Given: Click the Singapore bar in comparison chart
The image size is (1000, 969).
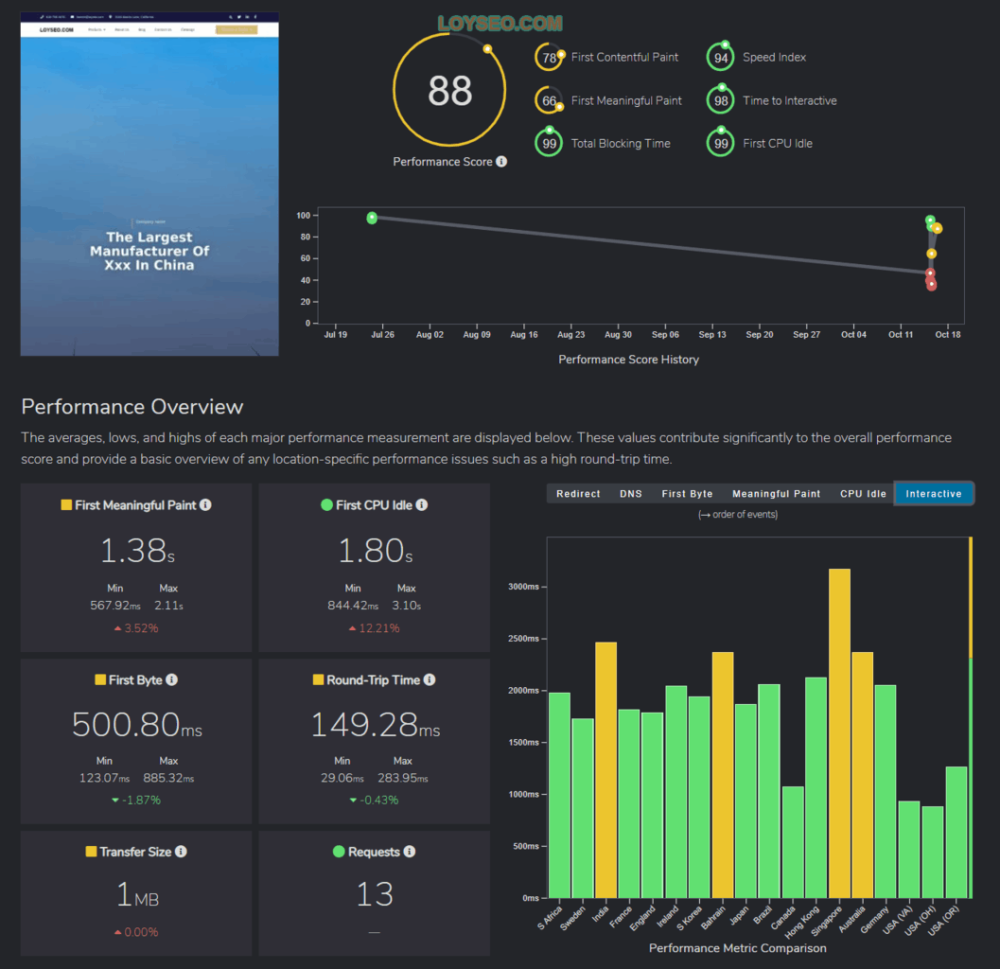Looking at the screenshot, I should tap(839, 734).
